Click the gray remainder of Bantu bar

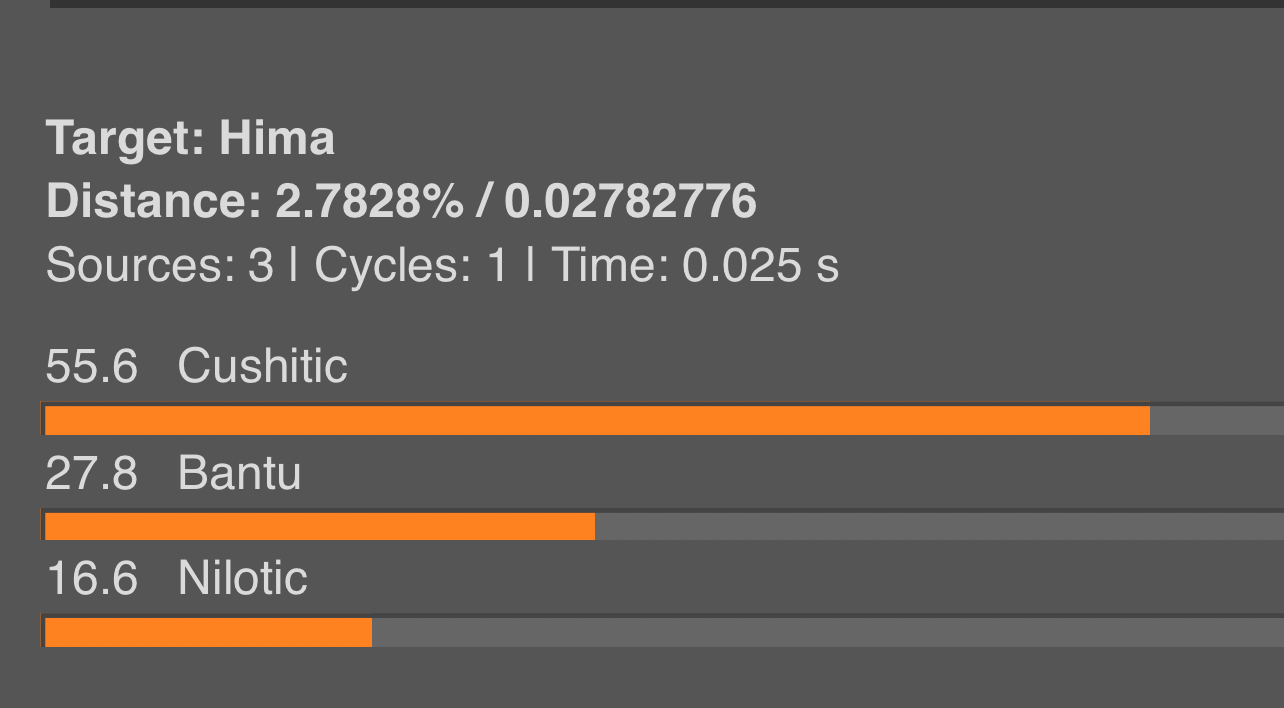pyautogui.click(x=939, y=526)
